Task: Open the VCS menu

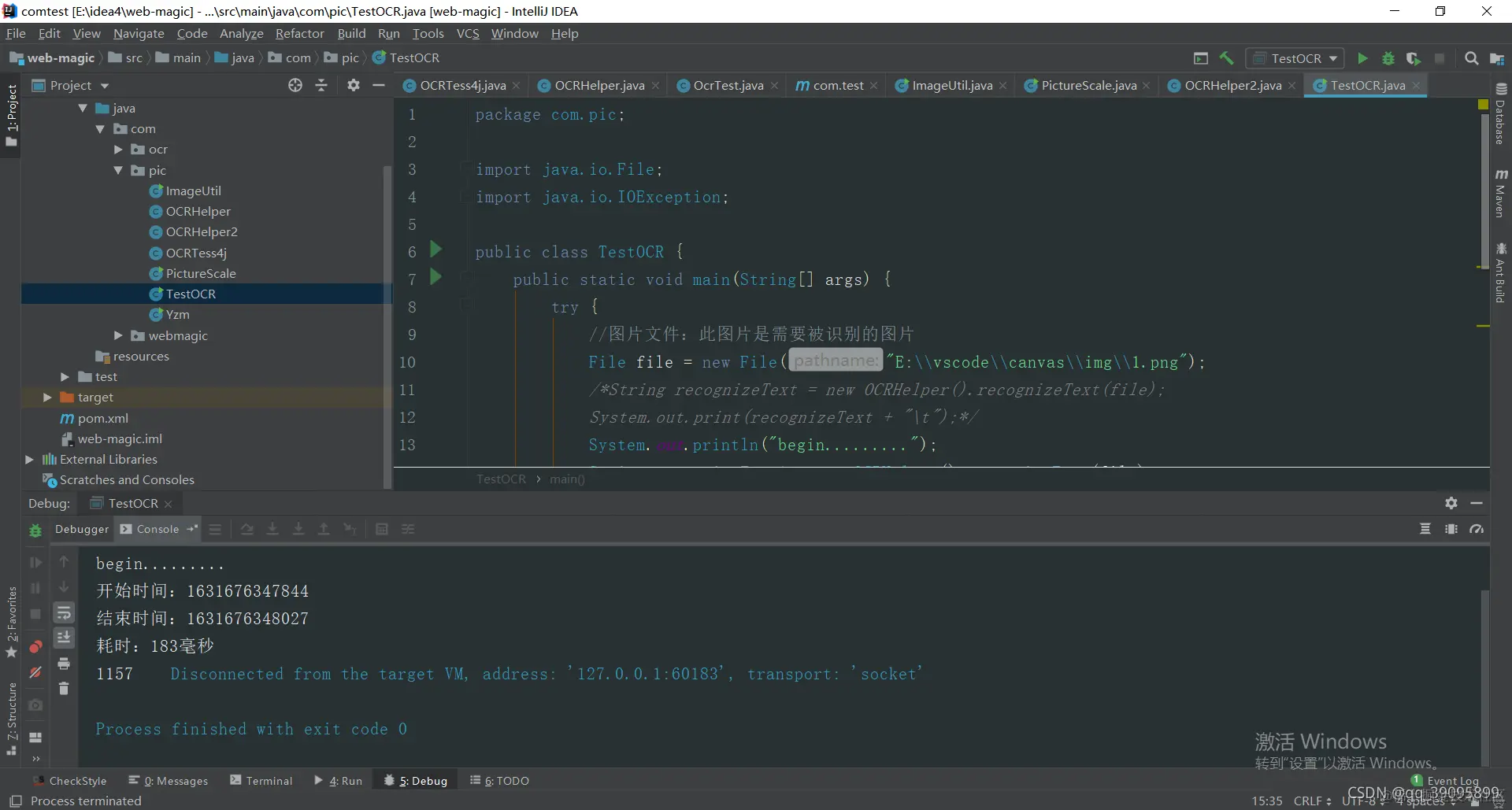Action: 468,34
